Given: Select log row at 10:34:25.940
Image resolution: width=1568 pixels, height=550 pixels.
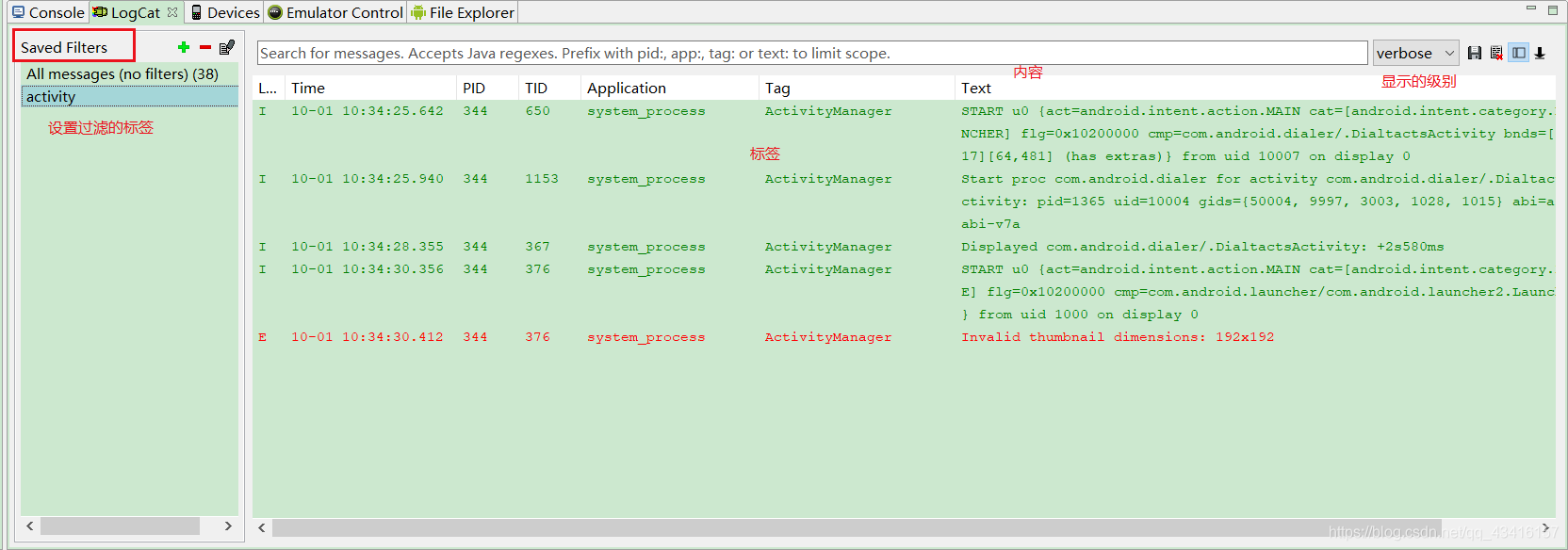Looking at the screenshot, I should click(904, 202).
